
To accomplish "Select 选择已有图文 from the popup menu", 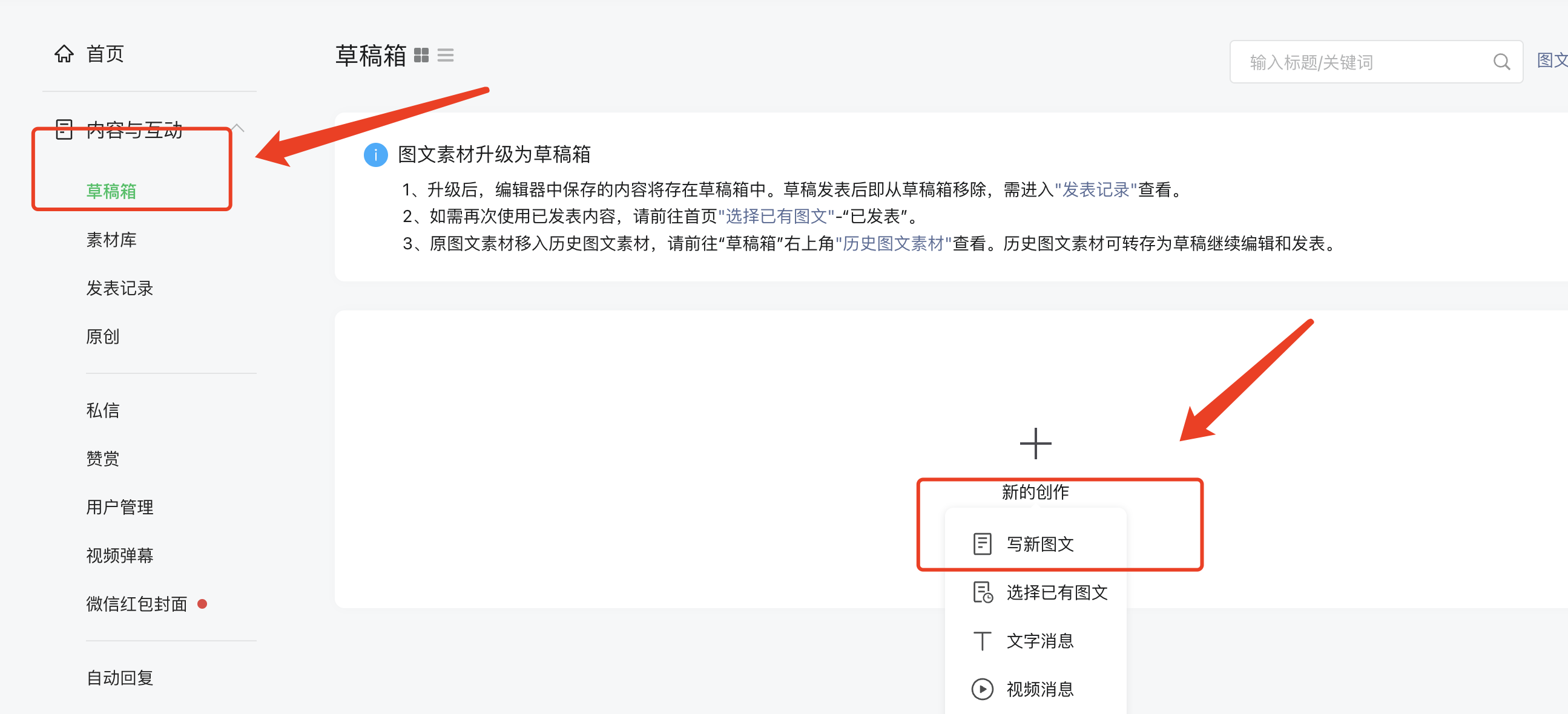I will coord(1056,592).
